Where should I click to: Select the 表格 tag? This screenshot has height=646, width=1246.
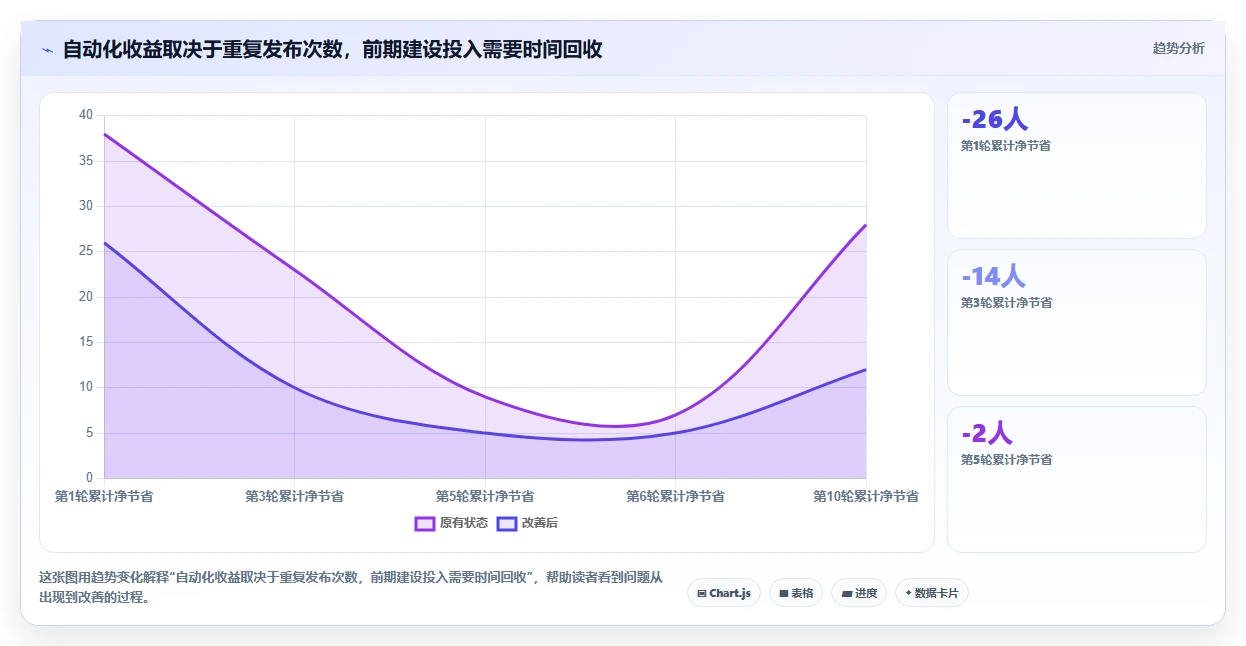[796, 593]
